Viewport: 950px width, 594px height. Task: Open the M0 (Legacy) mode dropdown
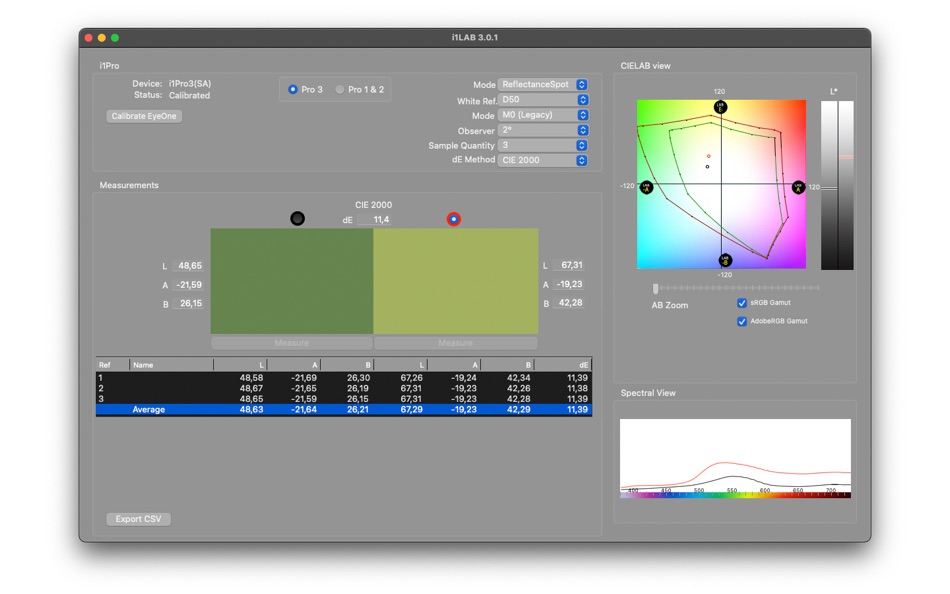coord(542,115)
